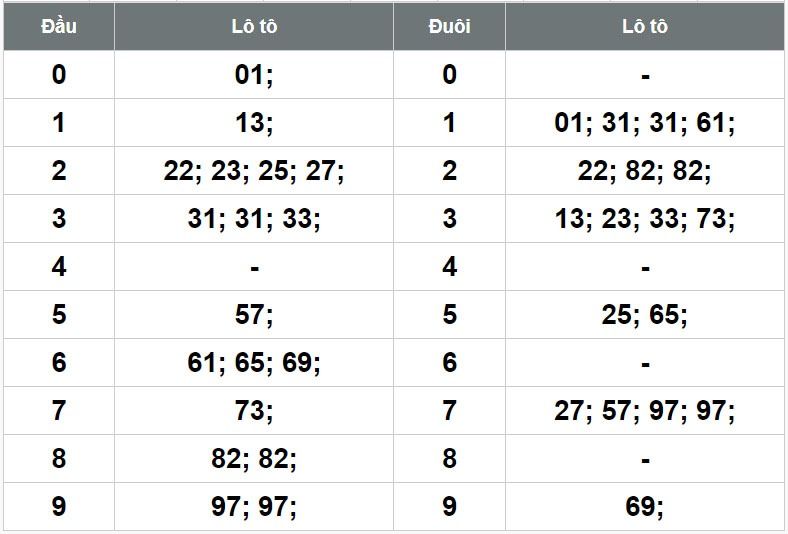Select the "97; 97;" cell
Image resolution: width=788 pixels, height=534 pixels.
point(254,507)
